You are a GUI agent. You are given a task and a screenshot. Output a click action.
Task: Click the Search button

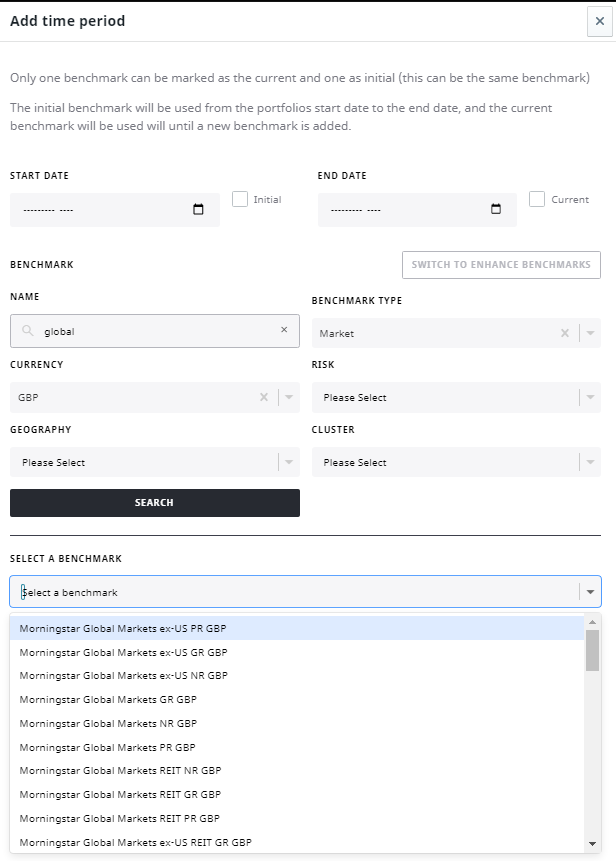pos(155,503)
